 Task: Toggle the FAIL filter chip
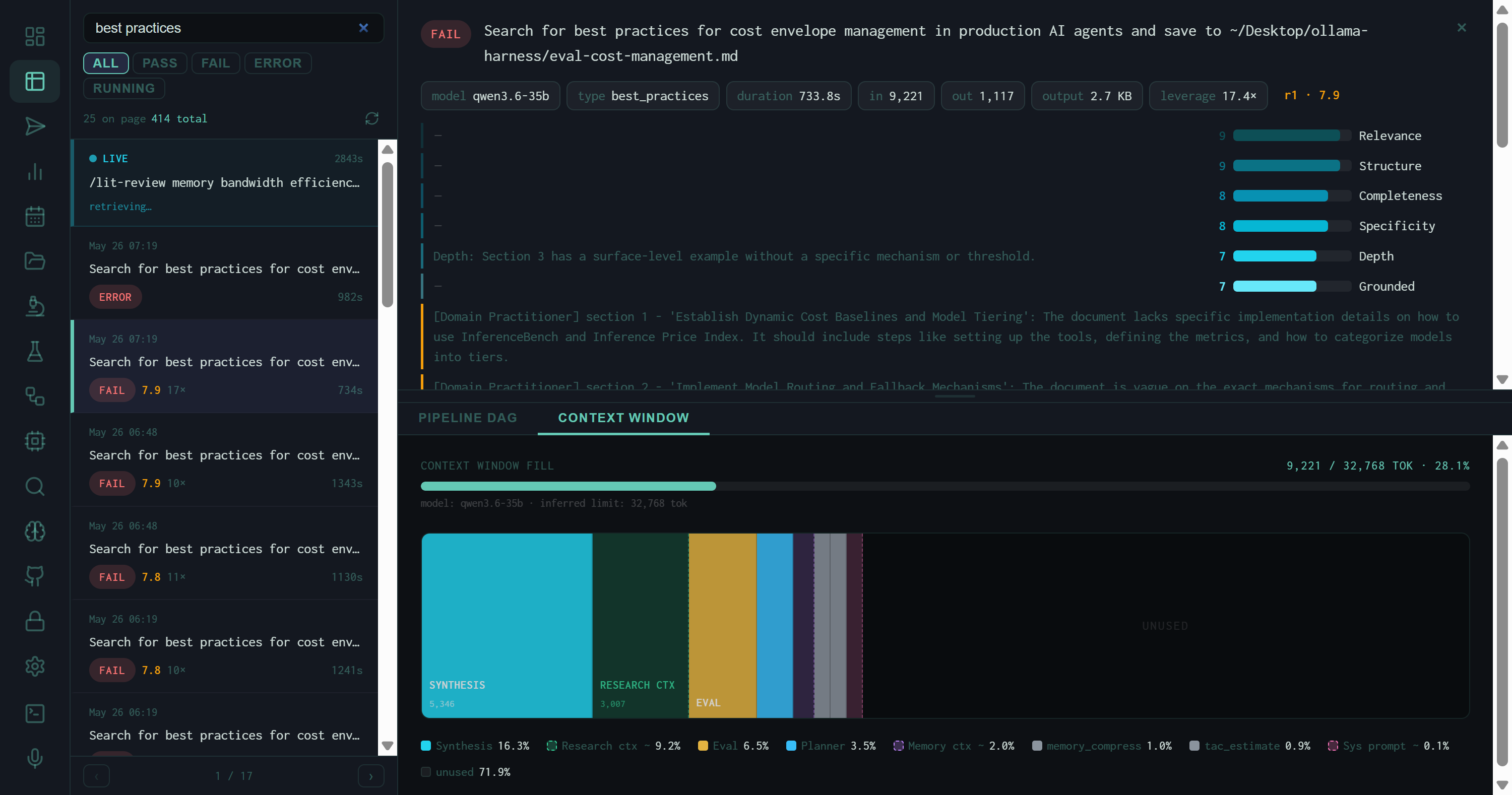[215, 63]
